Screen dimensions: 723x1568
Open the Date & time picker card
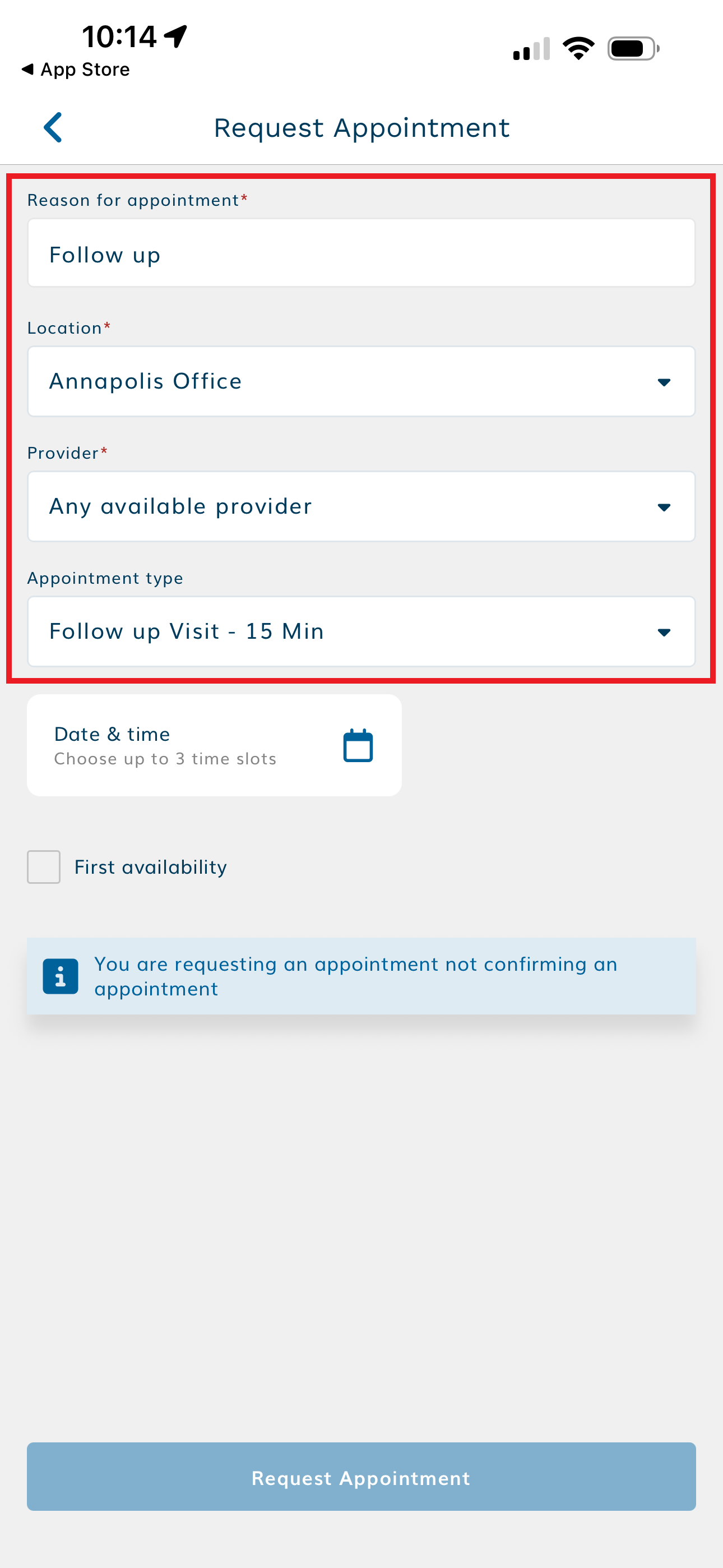(x=214, y=746)
